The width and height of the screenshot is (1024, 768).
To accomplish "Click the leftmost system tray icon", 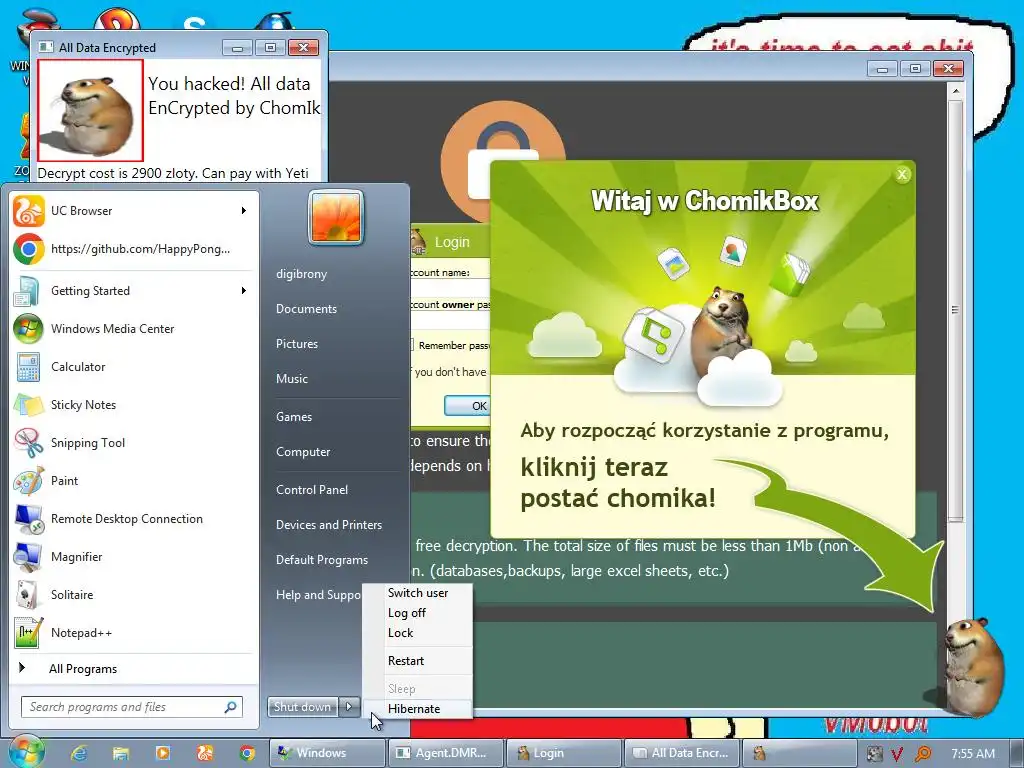I will tap(874, 754).
